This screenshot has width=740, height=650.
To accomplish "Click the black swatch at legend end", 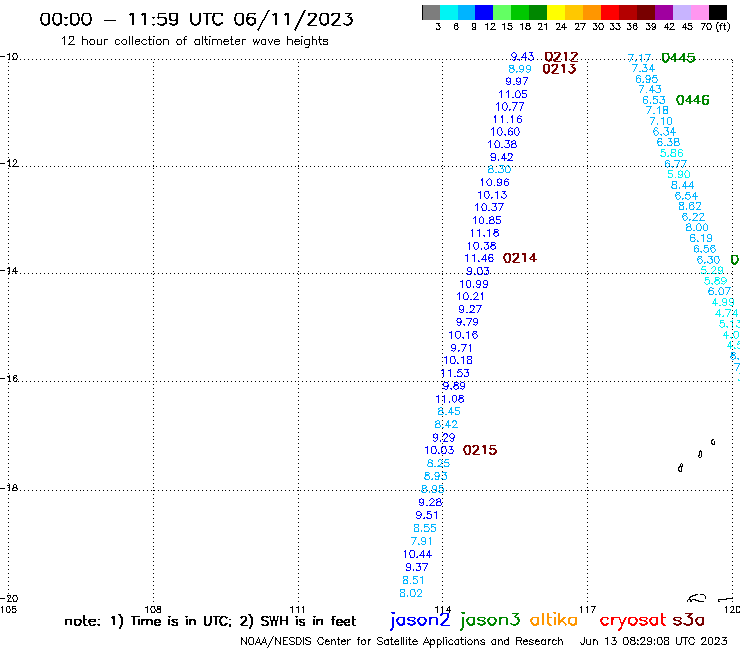I will click(x=717, y=12).
